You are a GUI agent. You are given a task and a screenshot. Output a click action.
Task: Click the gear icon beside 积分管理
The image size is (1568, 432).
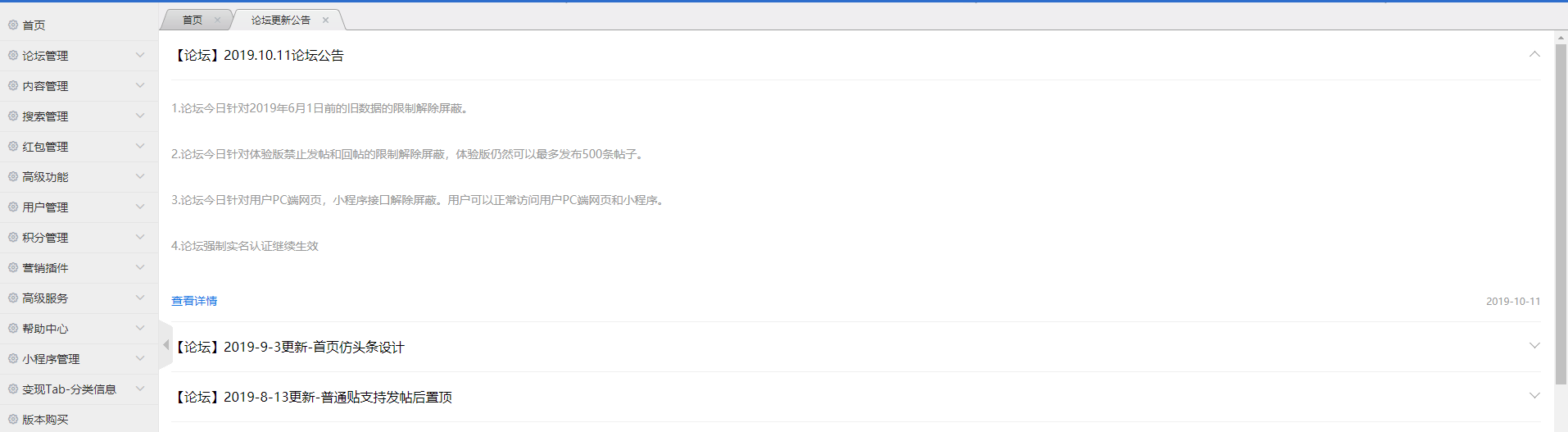click(x=13, y=238)
